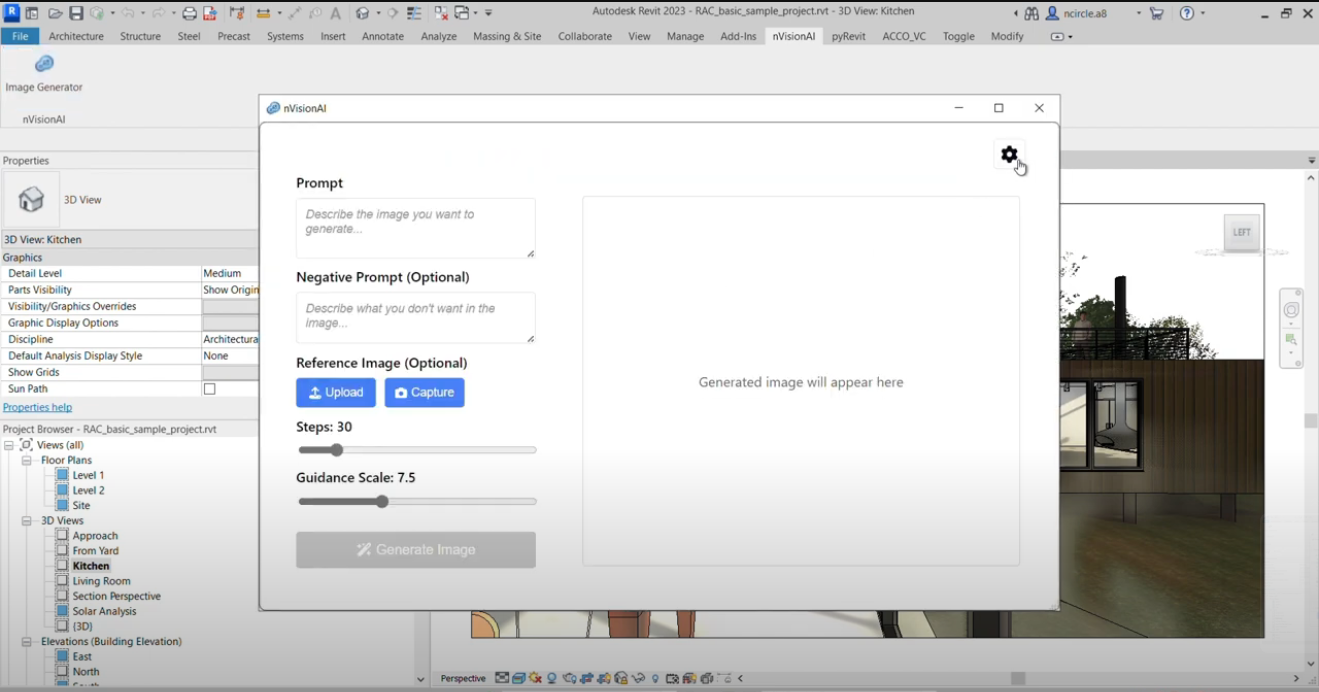
Task: Enable the Sun Path checkbox in Properties
Action: [x=210, y=389]
